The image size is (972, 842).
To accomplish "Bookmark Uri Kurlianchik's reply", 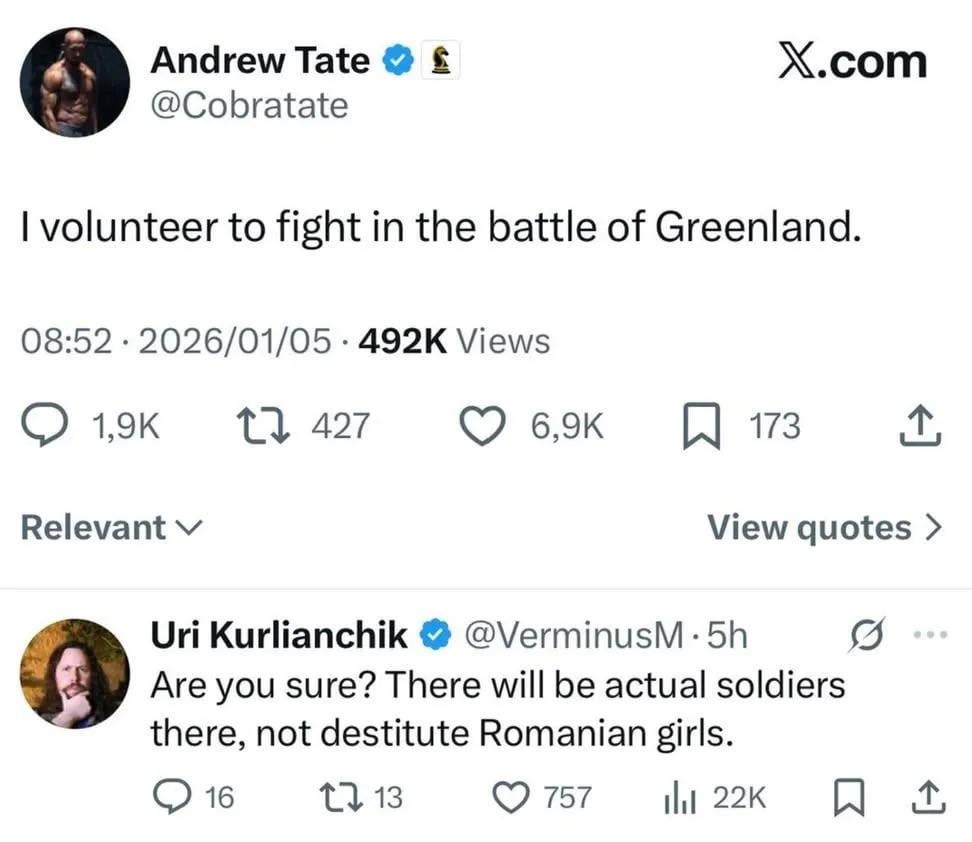I will click(x=847, y=796).
